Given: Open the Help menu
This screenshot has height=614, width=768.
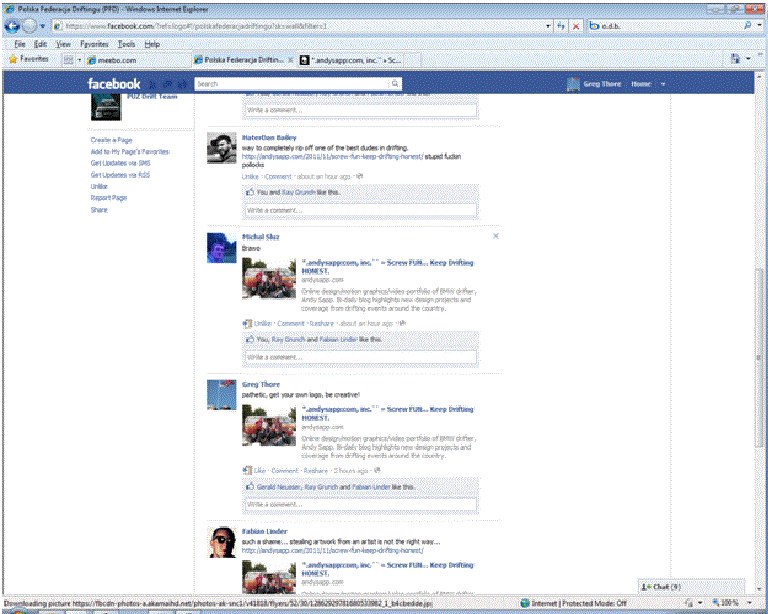Looking at the screenshot, I should click(152, 44).
